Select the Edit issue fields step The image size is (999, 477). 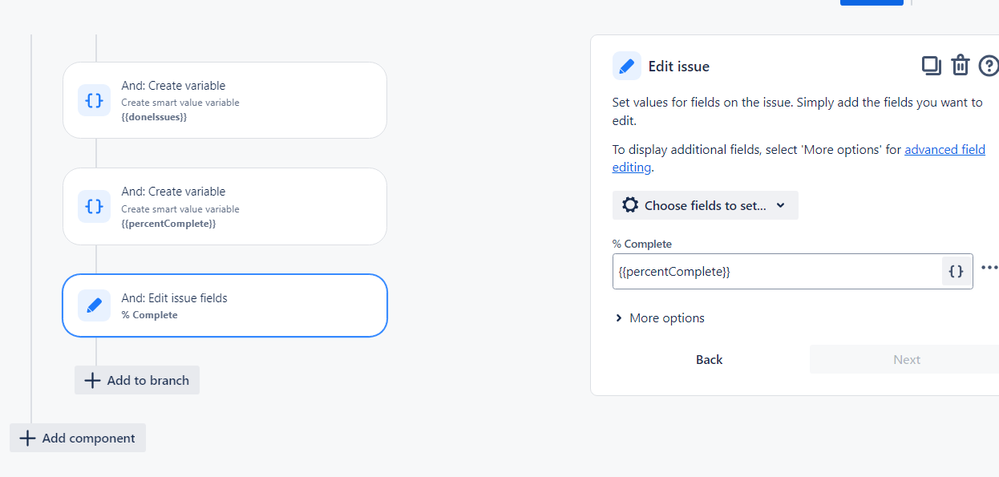click(225, 306)
